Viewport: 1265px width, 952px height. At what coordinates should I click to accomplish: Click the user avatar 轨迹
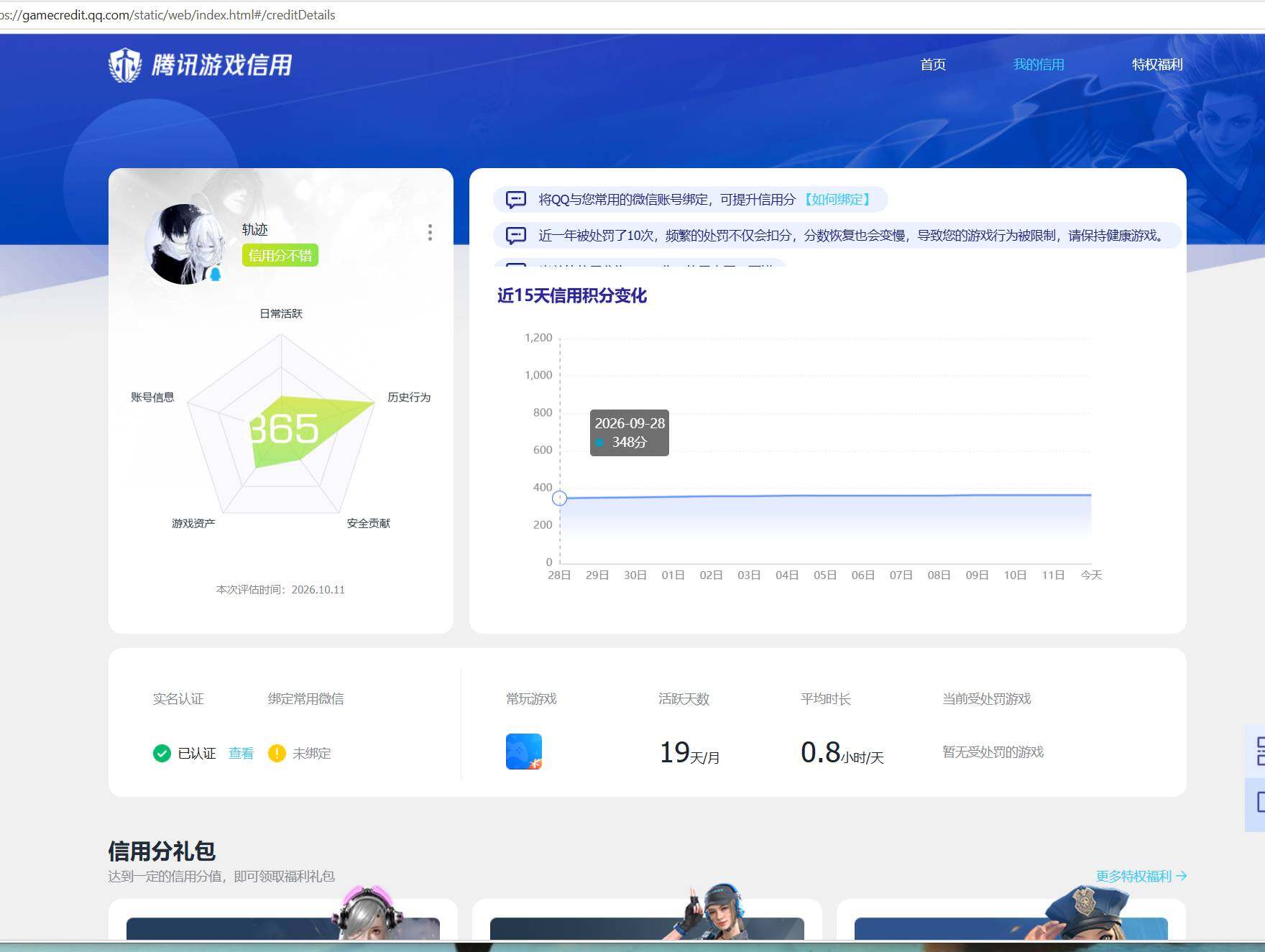click(183, 244)
